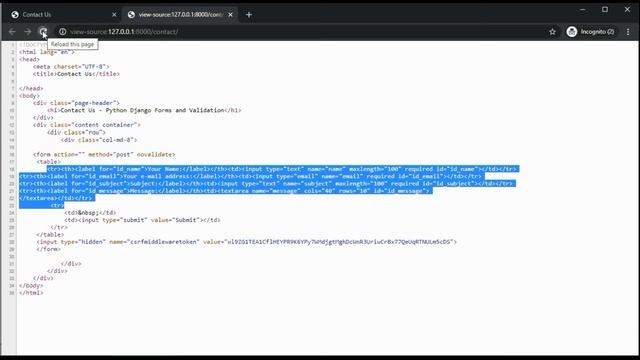This screenshot has height=360, width=640.
Task: Click the td nbsp line
Action: coord(90,213)
